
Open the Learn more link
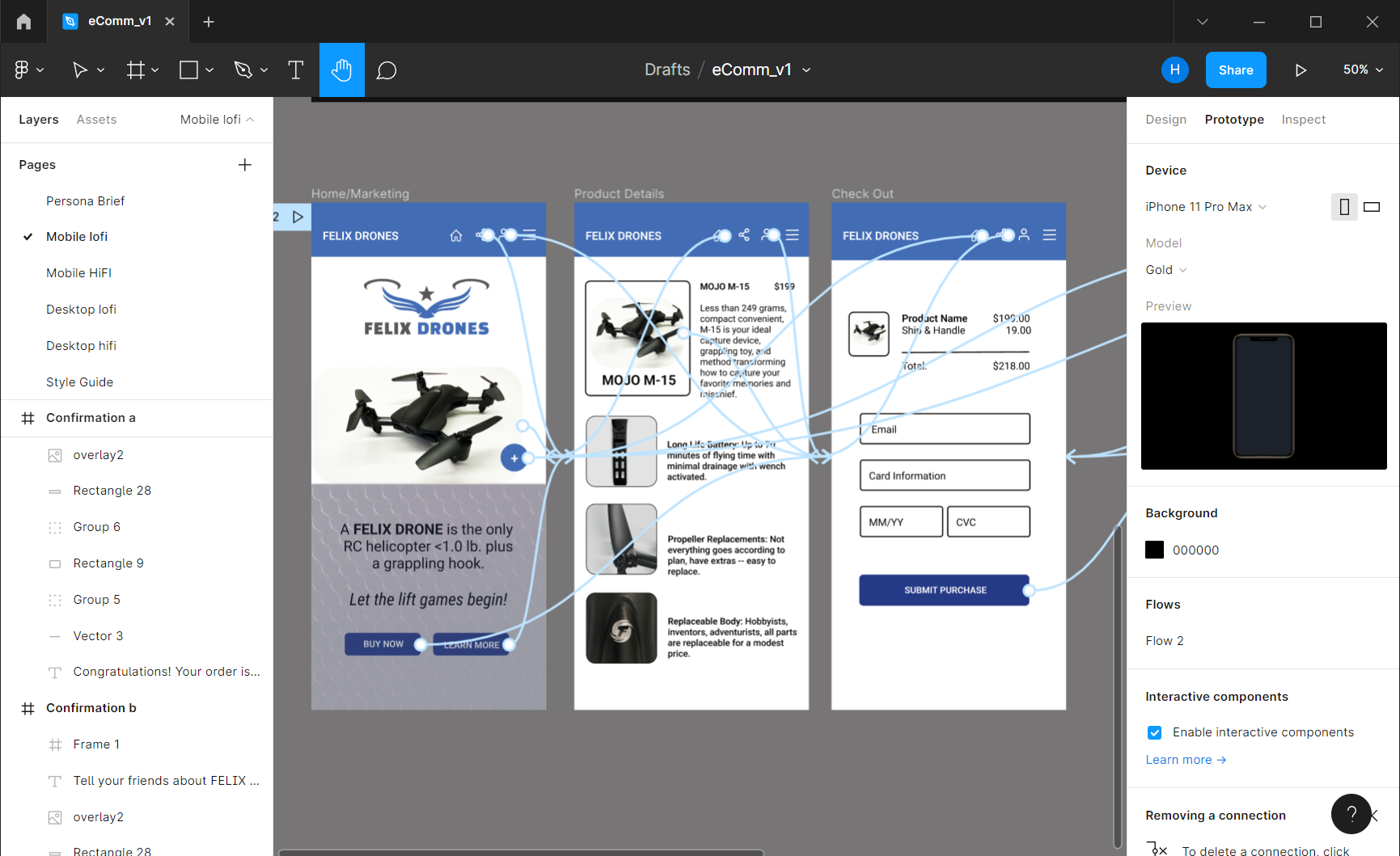[x=1186, y=760]
